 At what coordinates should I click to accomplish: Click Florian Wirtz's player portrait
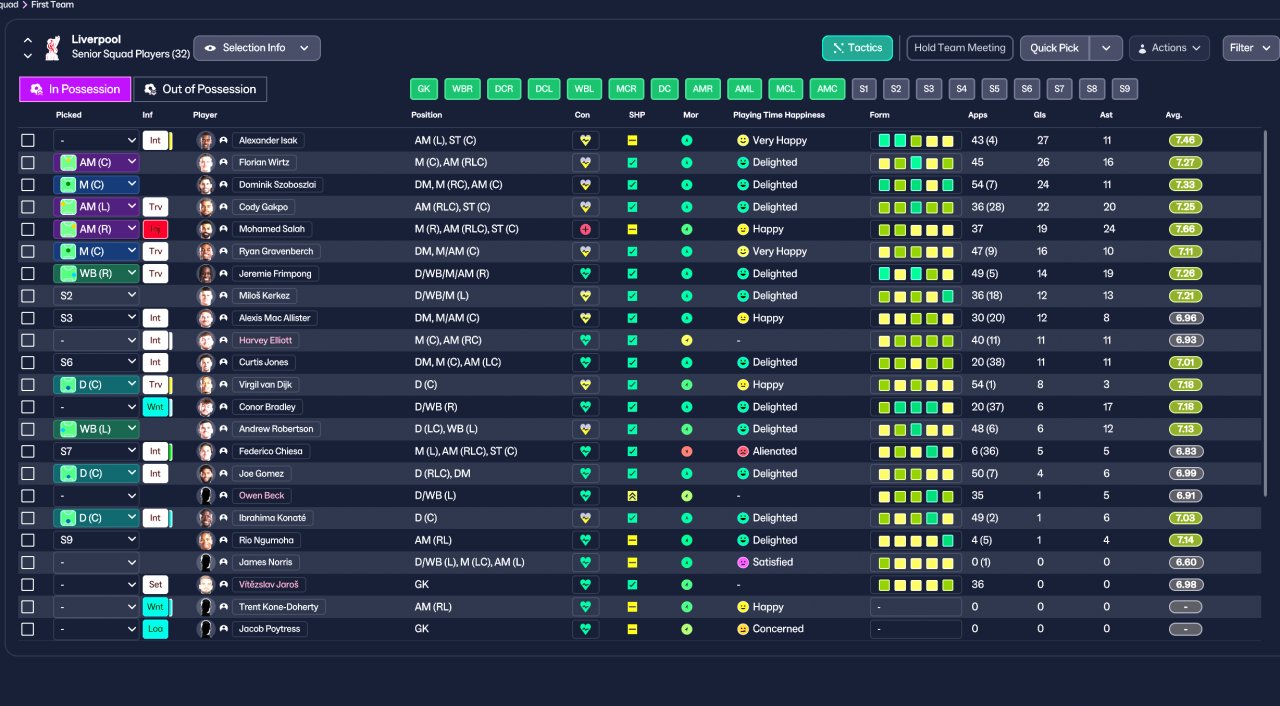206,163
